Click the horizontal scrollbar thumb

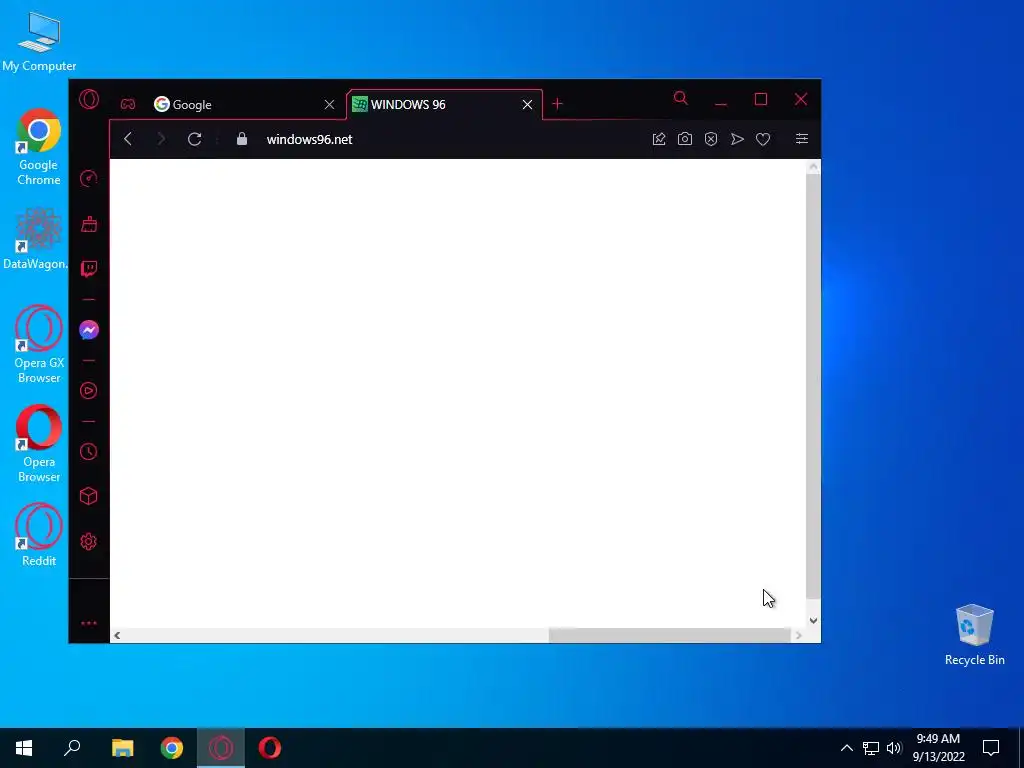[x=669, y=635]
